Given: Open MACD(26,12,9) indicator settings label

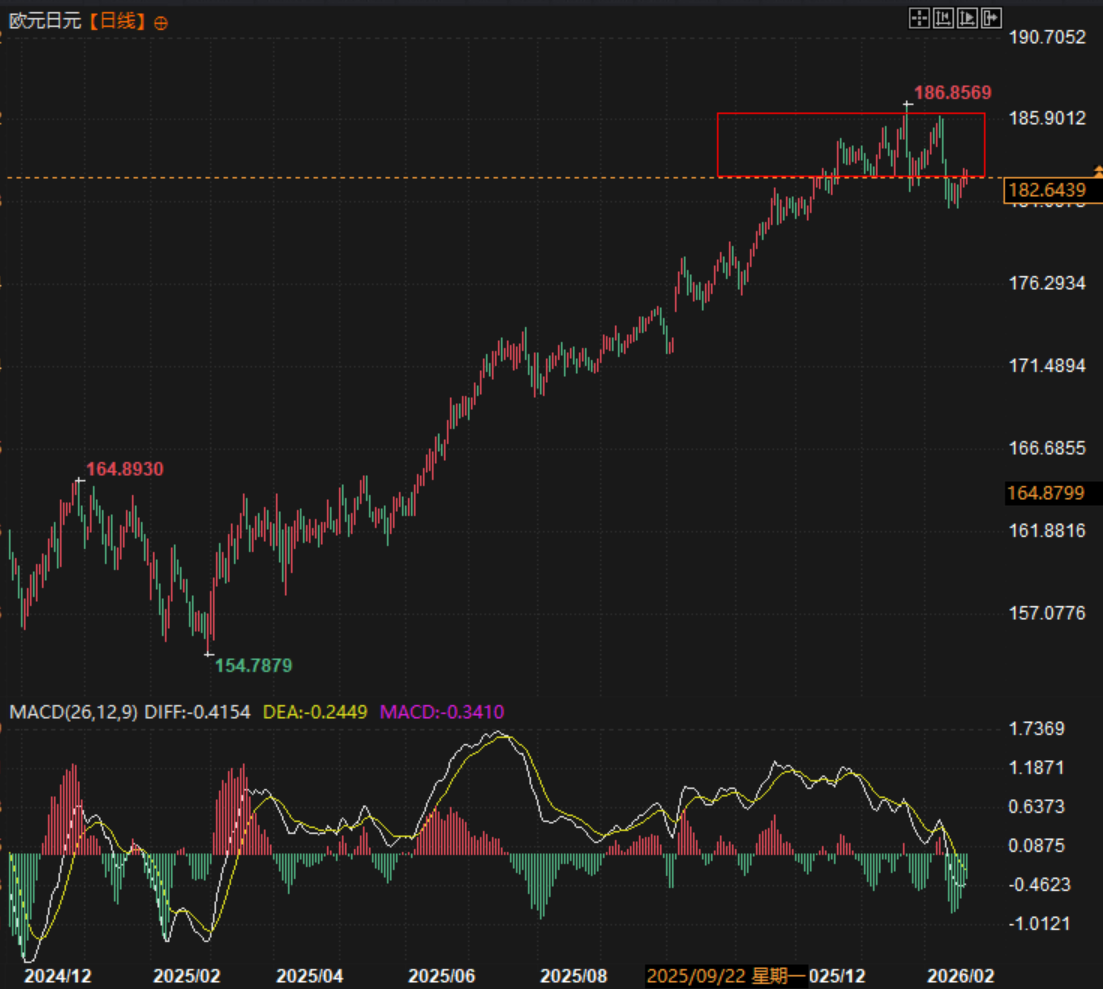Looking at the screenshot, I should click(x=74, y=712).
